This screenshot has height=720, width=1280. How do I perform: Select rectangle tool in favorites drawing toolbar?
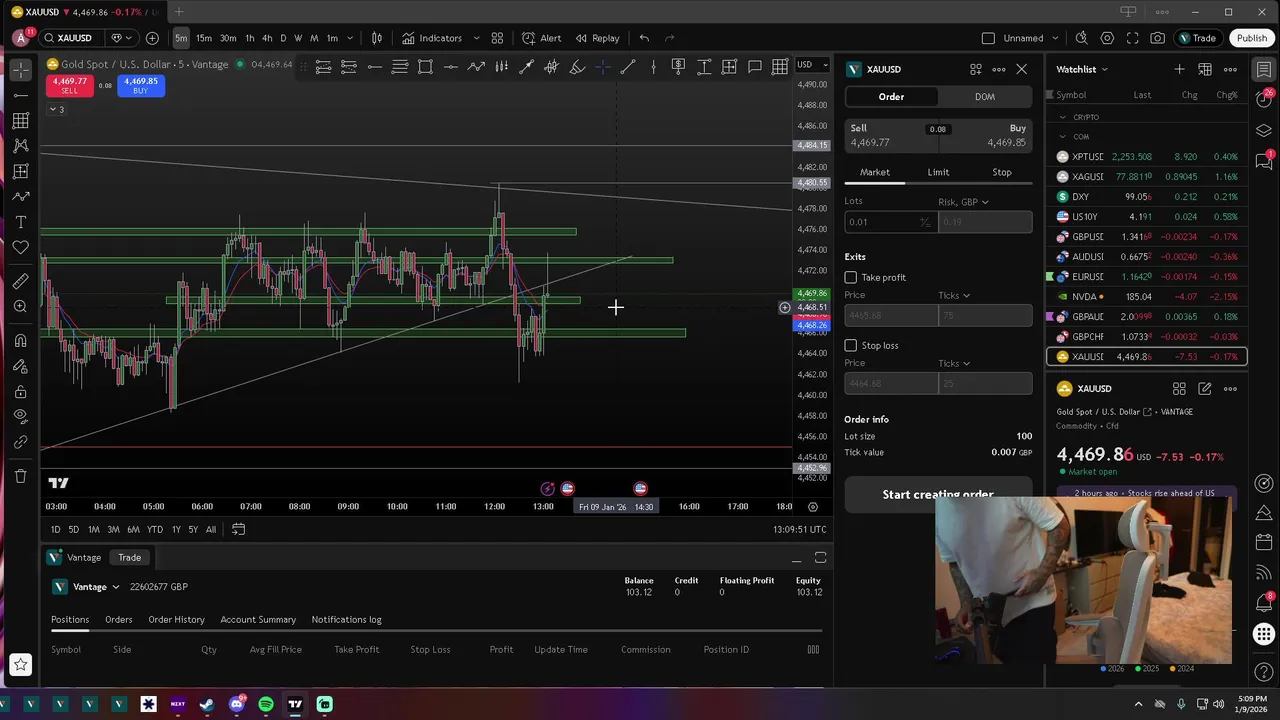coord(425,67)
